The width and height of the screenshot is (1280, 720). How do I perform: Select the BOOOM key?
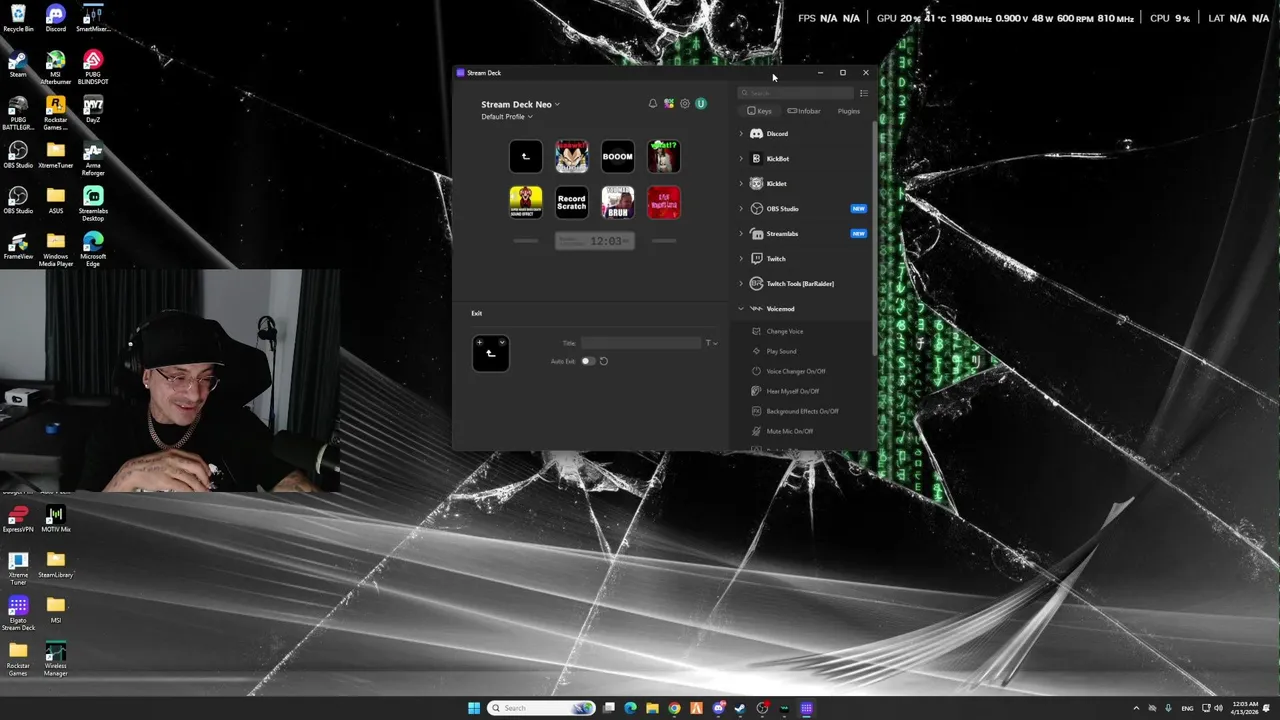618,156
